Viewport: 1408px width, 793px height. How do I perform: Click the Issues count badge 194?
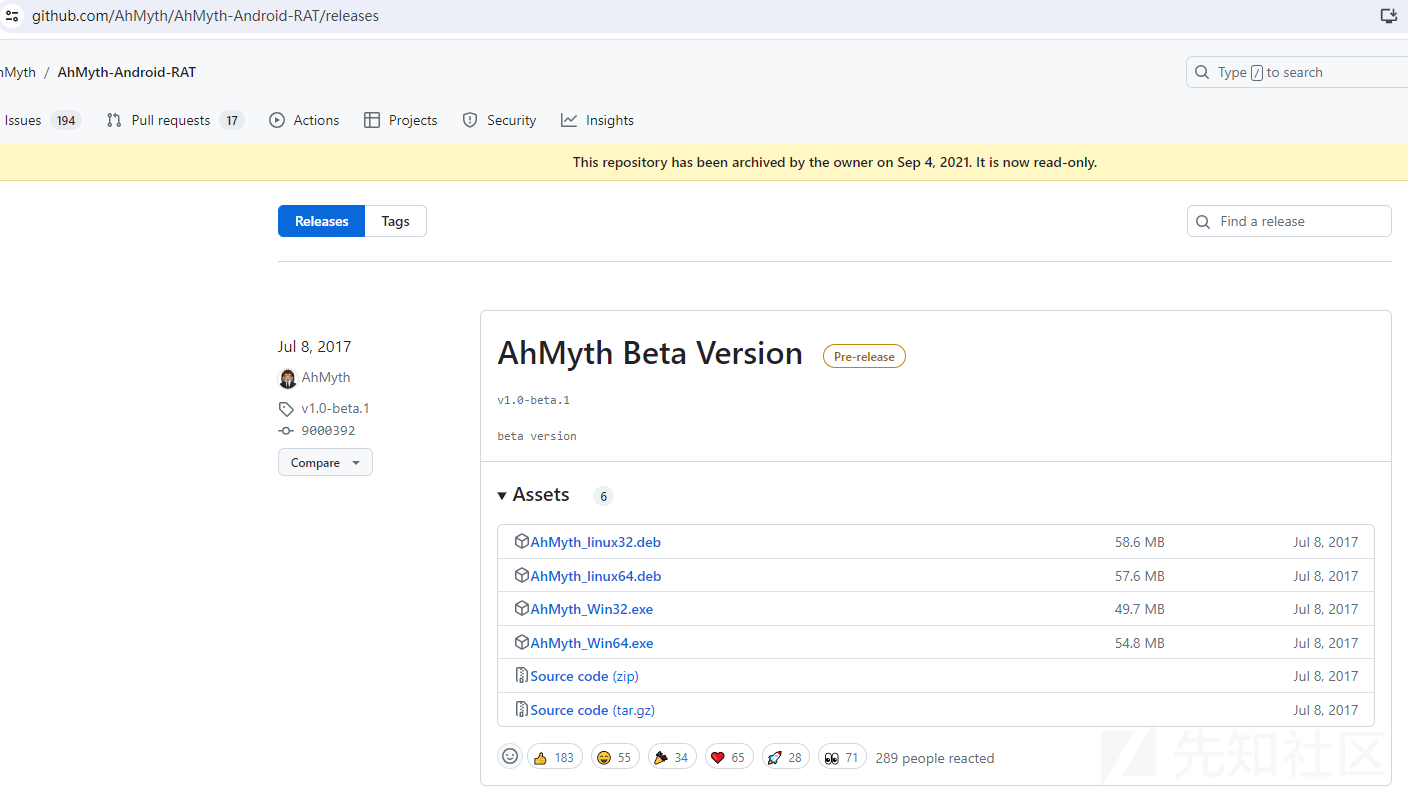click(66, 120)
